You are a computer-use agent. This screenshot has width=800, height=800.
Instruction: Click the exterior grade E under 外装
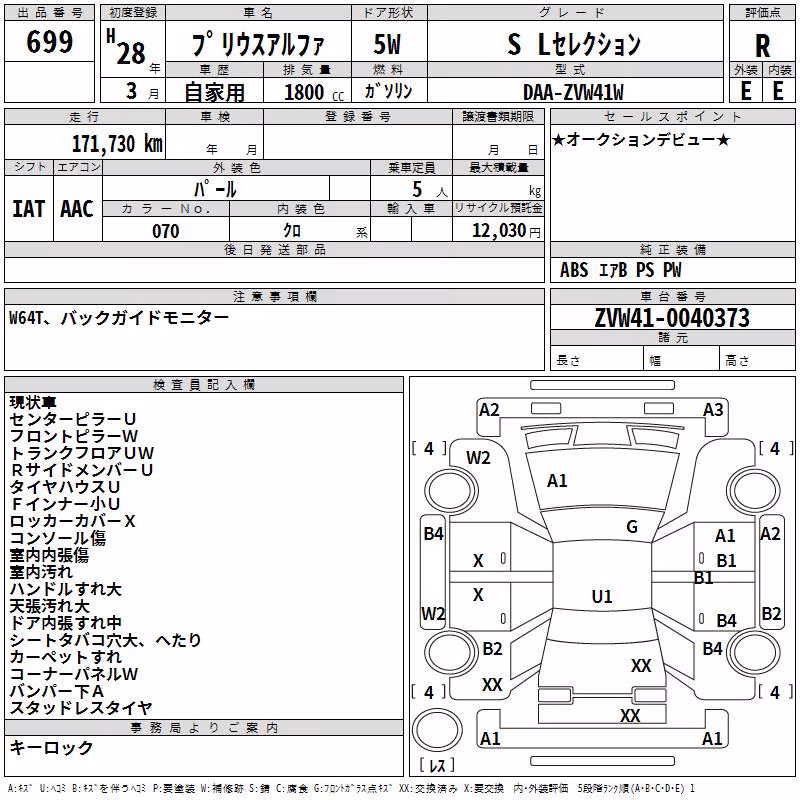coord(746,91)
